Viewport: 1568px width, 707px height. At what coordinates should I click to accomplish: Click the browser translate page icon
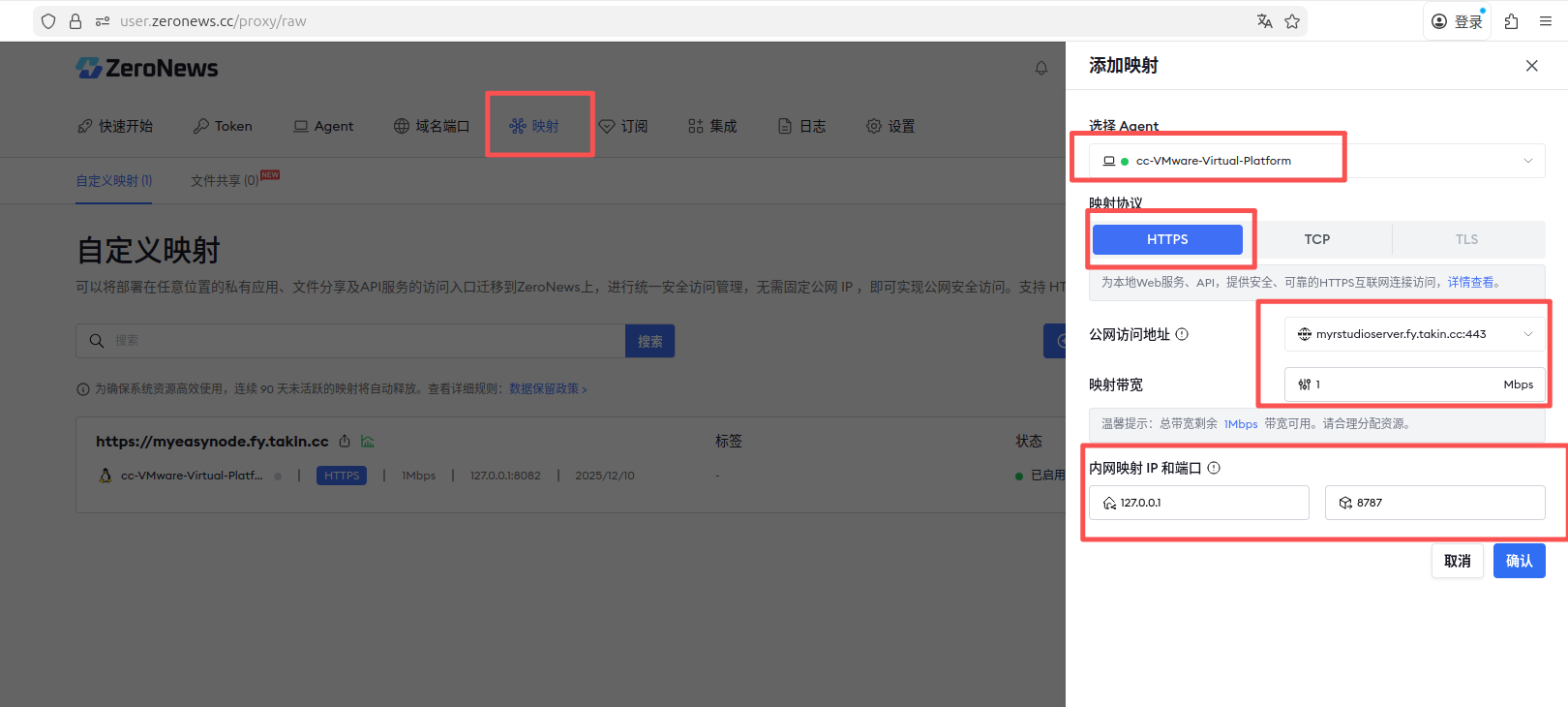pos(1264,21)
